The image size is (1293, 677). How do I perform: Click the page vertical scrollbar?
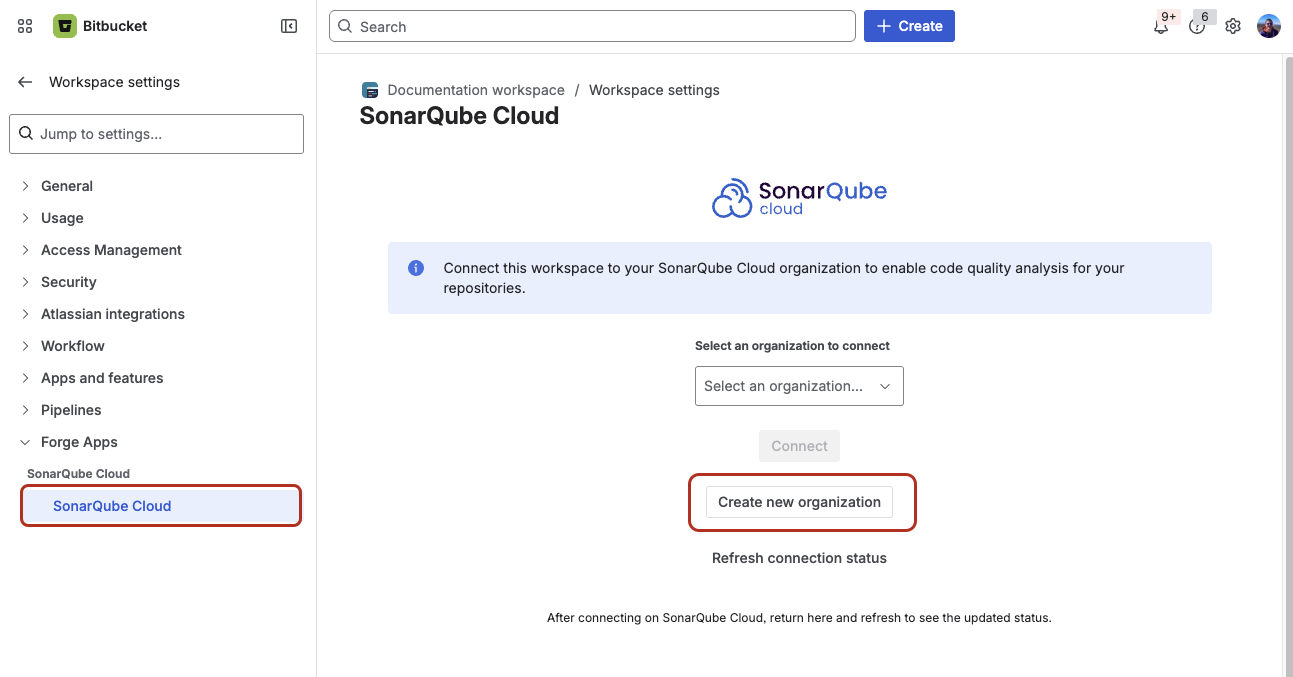click(1287, 365)
